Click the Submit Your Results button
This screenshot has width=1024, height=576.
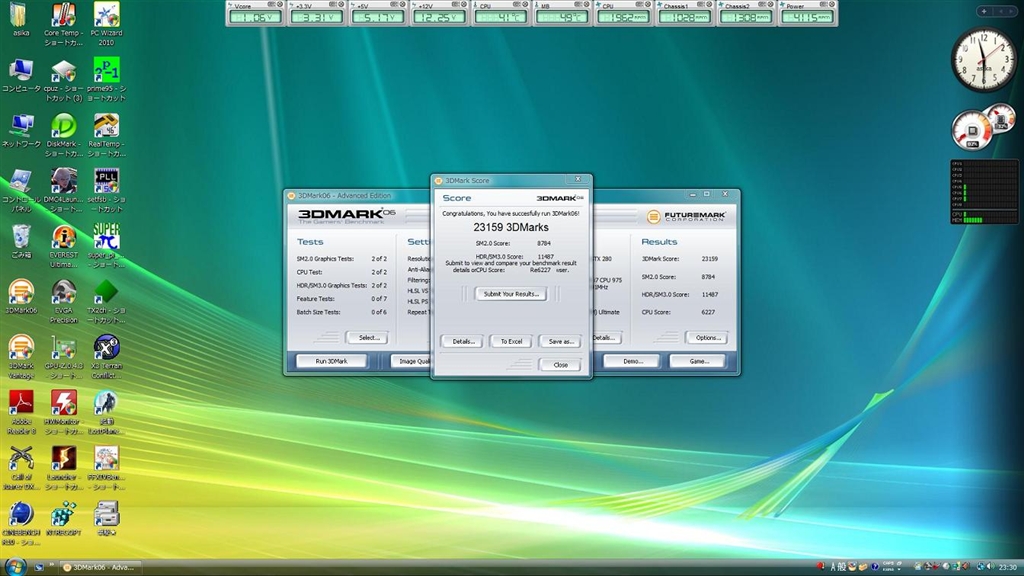click(x=511, y=294)
